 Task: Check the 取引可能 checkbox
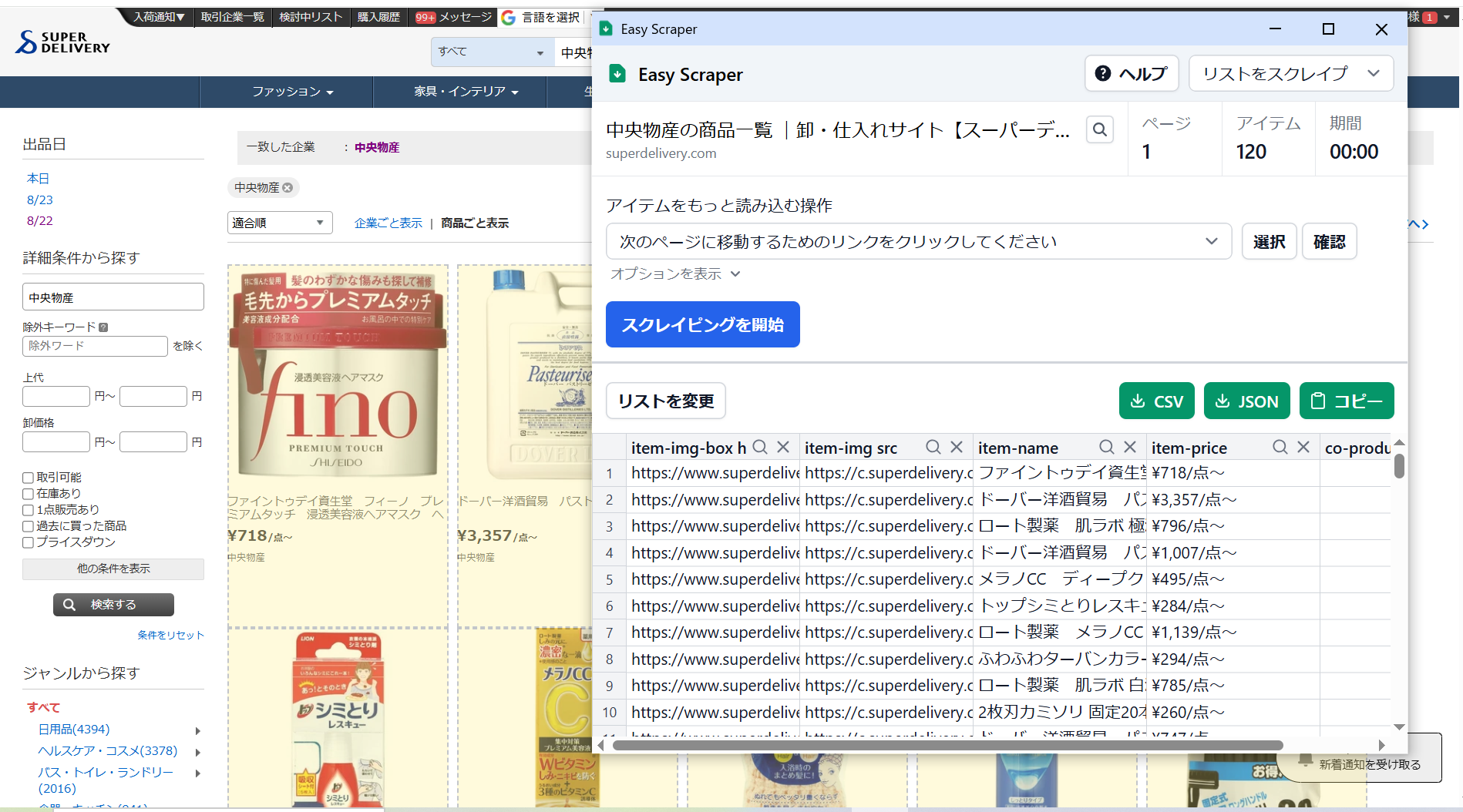pos(29,478)
